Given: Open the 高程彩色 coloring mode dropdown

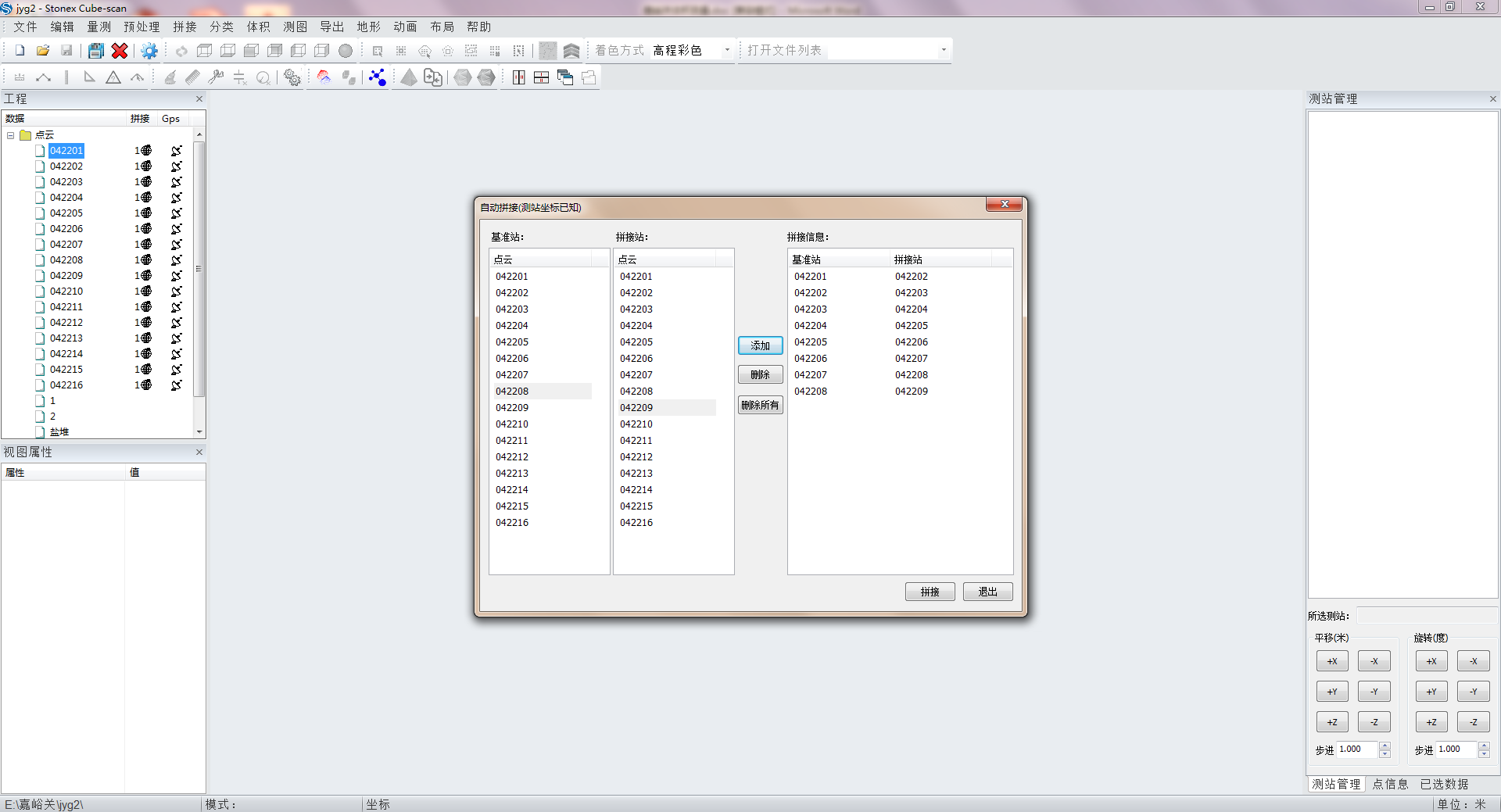Looking at the screenshot, I should (x=726, y=50).
